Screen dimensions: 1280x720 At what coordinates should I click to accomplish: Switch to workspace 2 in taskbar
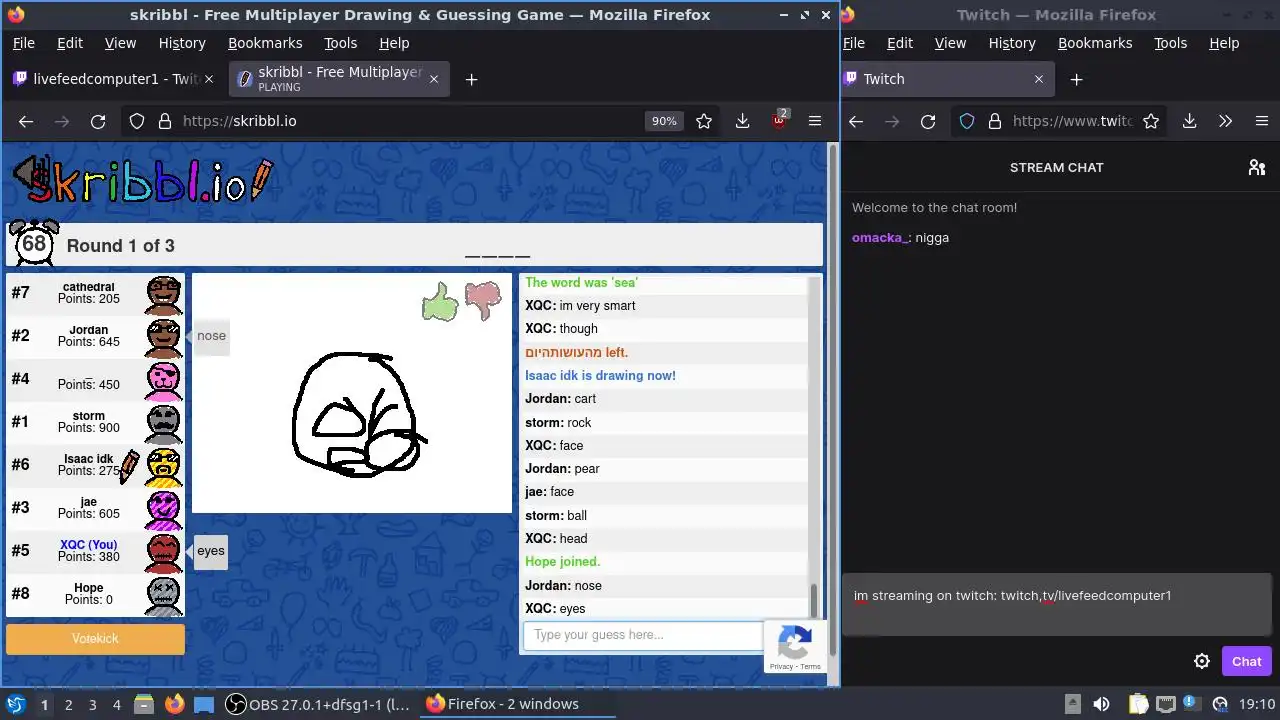68,704
